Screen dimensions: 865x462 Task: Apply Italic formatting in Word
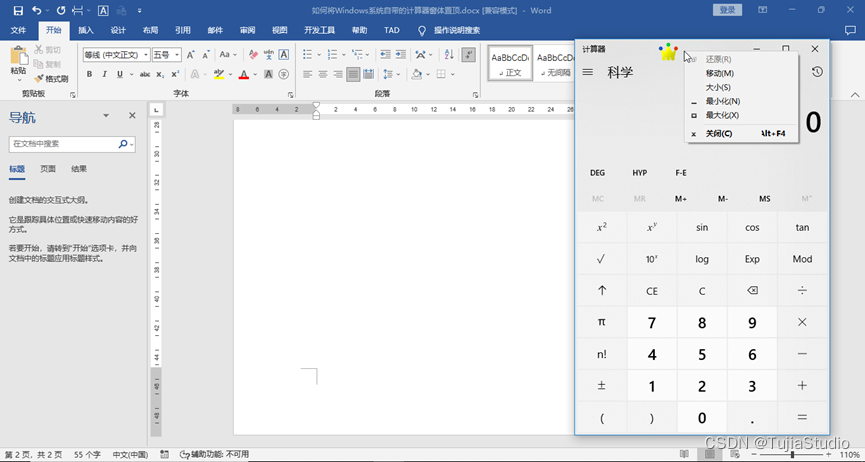tap(104, 74)
